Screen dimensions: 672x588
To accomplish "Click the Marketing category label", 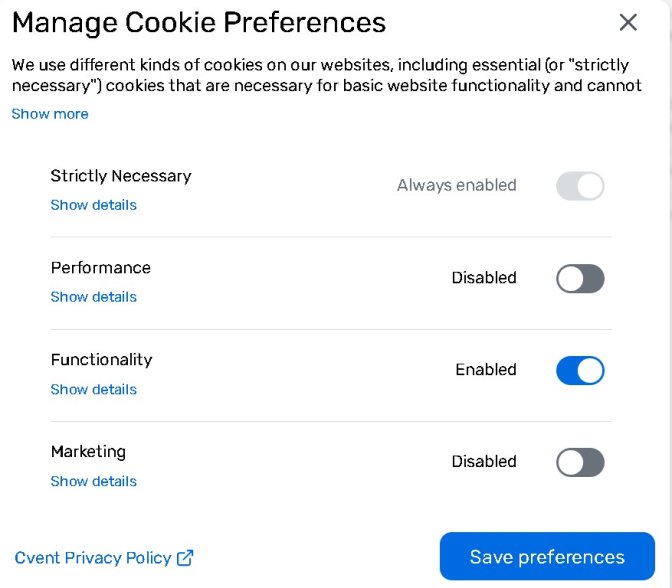I will coord(88,452).
